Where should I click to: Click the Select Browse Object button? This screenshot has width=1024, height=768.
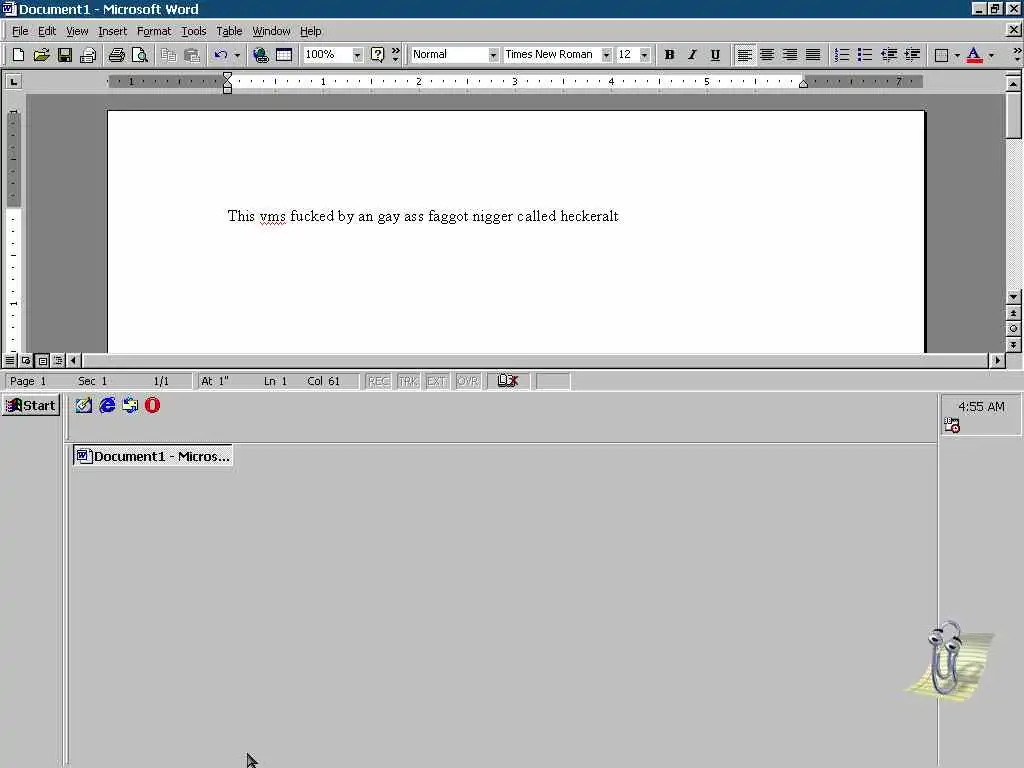click(x=1013, y=329)
